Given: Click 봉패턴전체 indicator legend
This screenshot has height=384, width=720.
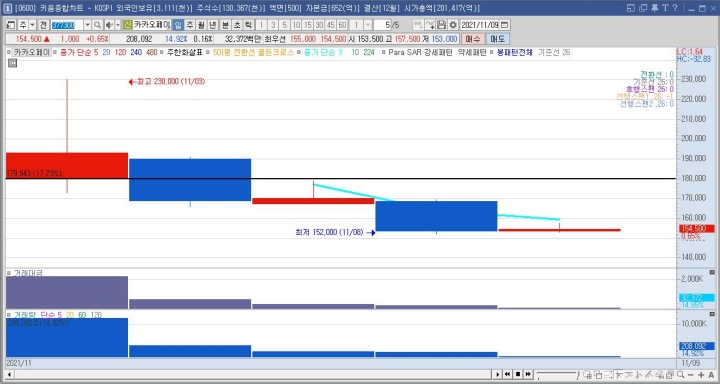Looking at the screenshot, I should click(x=515, y=52).
